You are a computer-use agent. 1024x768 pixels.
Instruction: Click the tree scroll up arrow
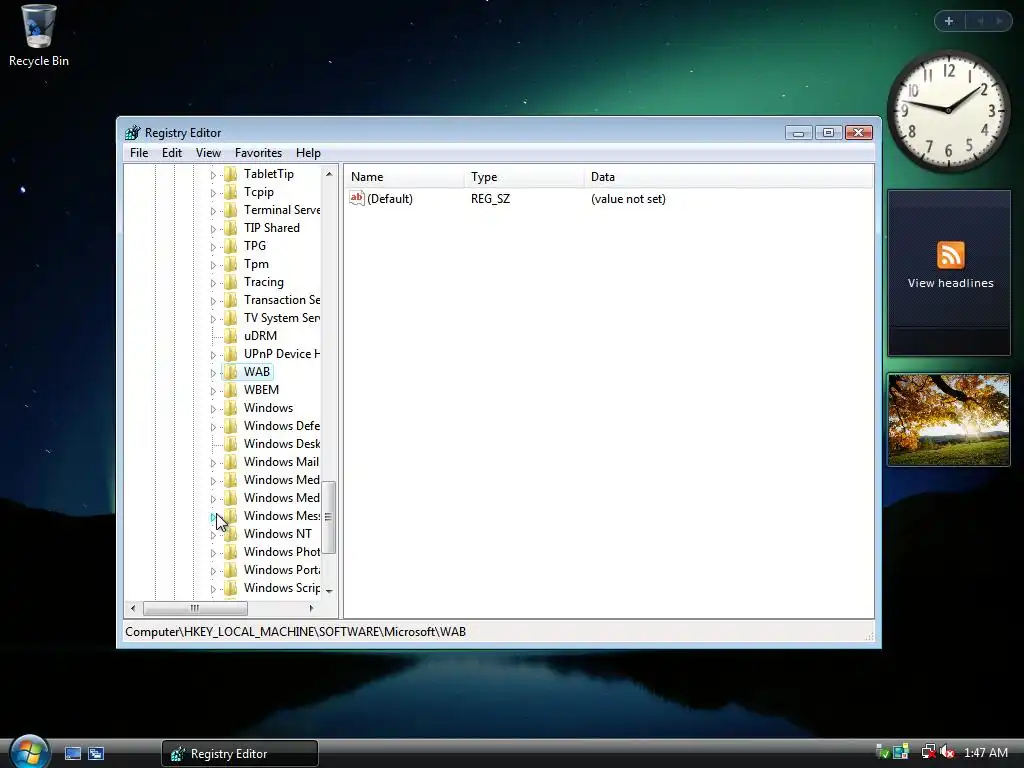coord(329,174)
